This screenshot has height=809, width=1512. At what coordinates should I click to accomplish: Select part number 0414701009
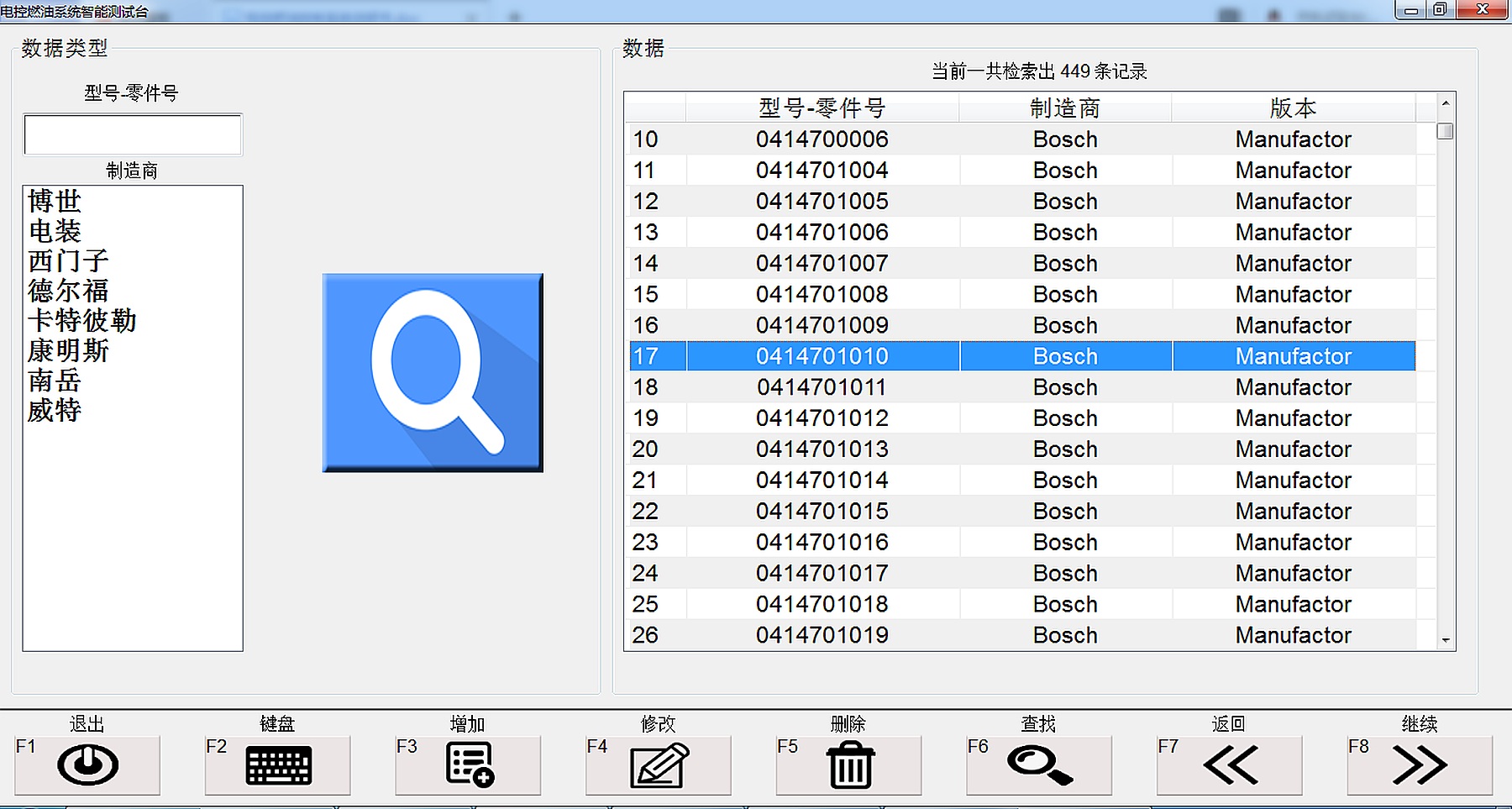coord(822,325)
